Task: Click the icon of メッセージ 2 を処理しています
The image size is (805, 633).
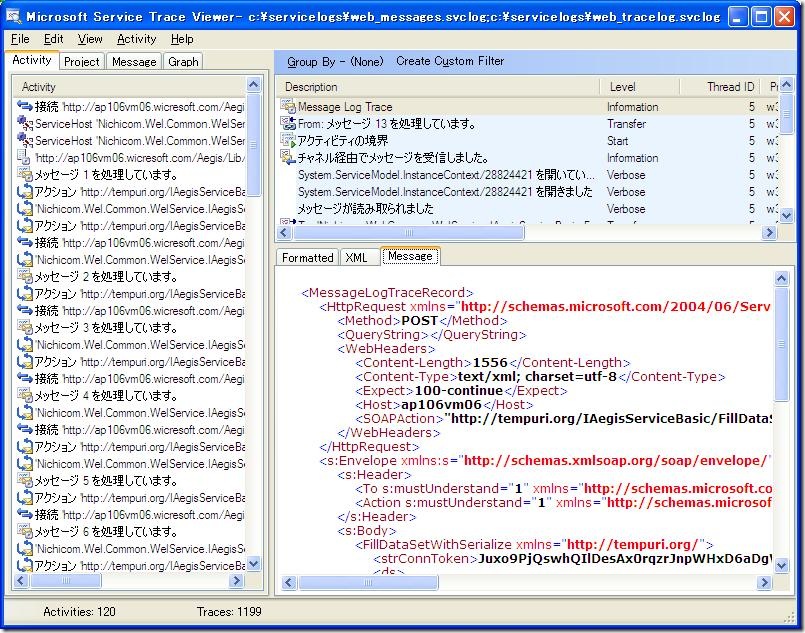Action: click(x=25, y=276)
